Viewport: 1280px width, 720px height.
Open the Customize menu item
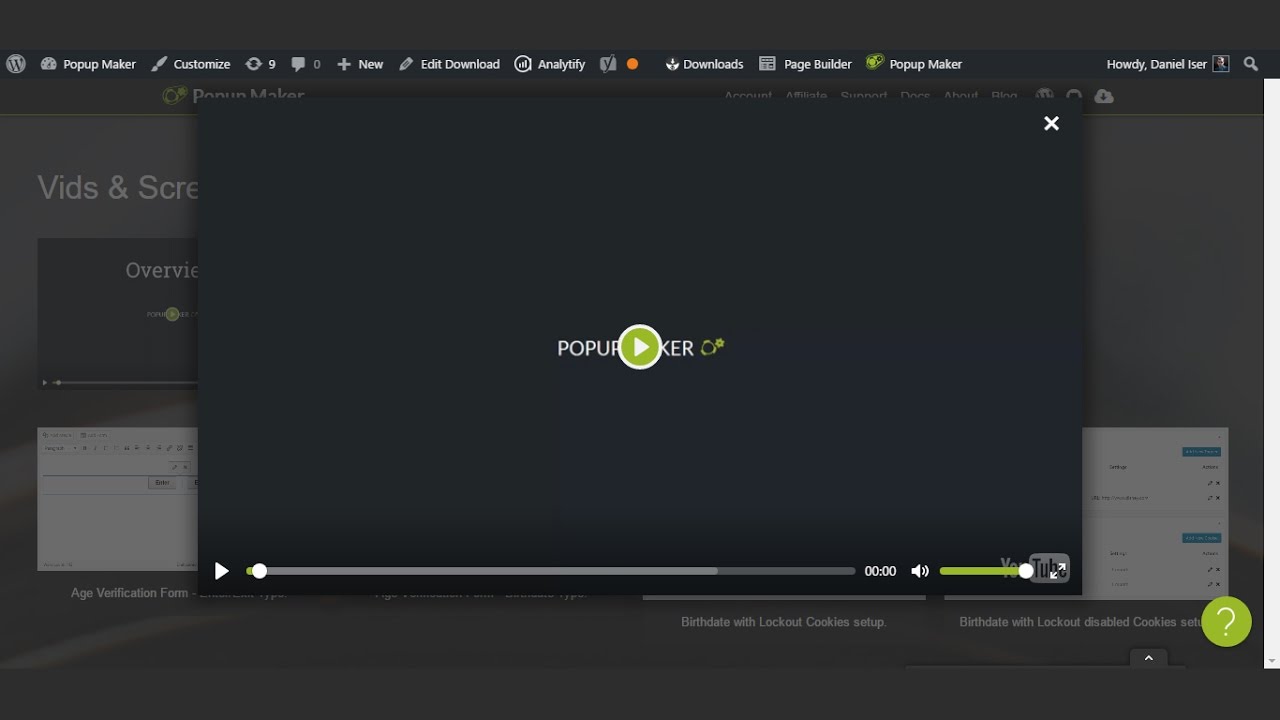(x=190, y=64)
